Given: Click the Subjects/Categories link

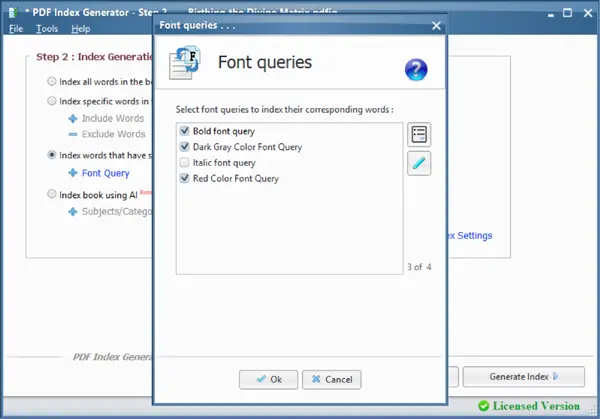Looking at the screenshot, I should point(117,212).
